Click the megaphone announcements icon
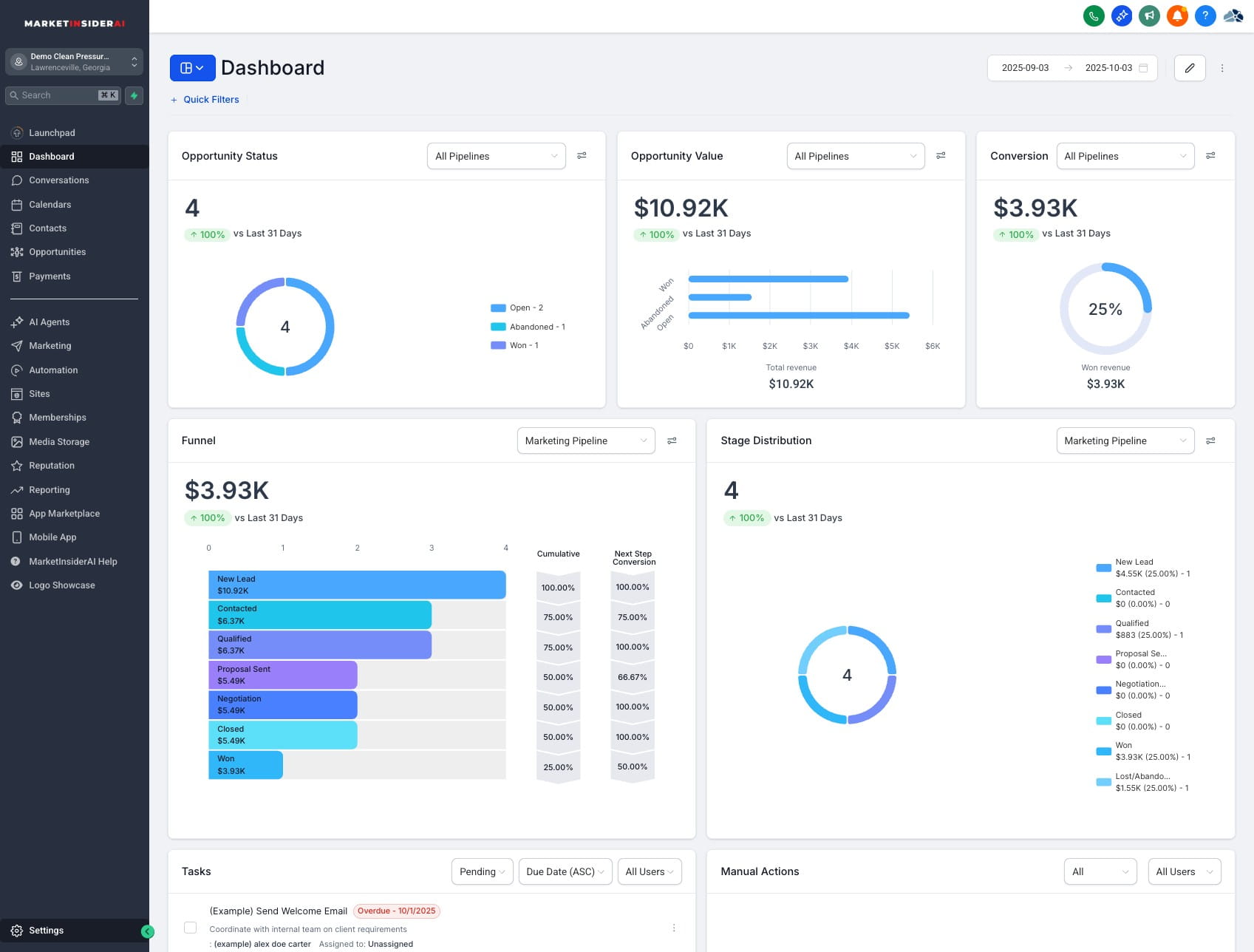Image resolution: width=1254 pixels, height=952 pixels. click(x=1149, y=16)
